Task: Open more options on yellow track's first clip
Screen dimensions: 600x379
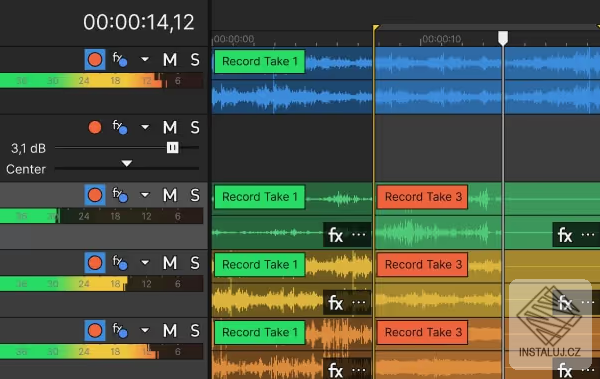Action: [359, 302]
